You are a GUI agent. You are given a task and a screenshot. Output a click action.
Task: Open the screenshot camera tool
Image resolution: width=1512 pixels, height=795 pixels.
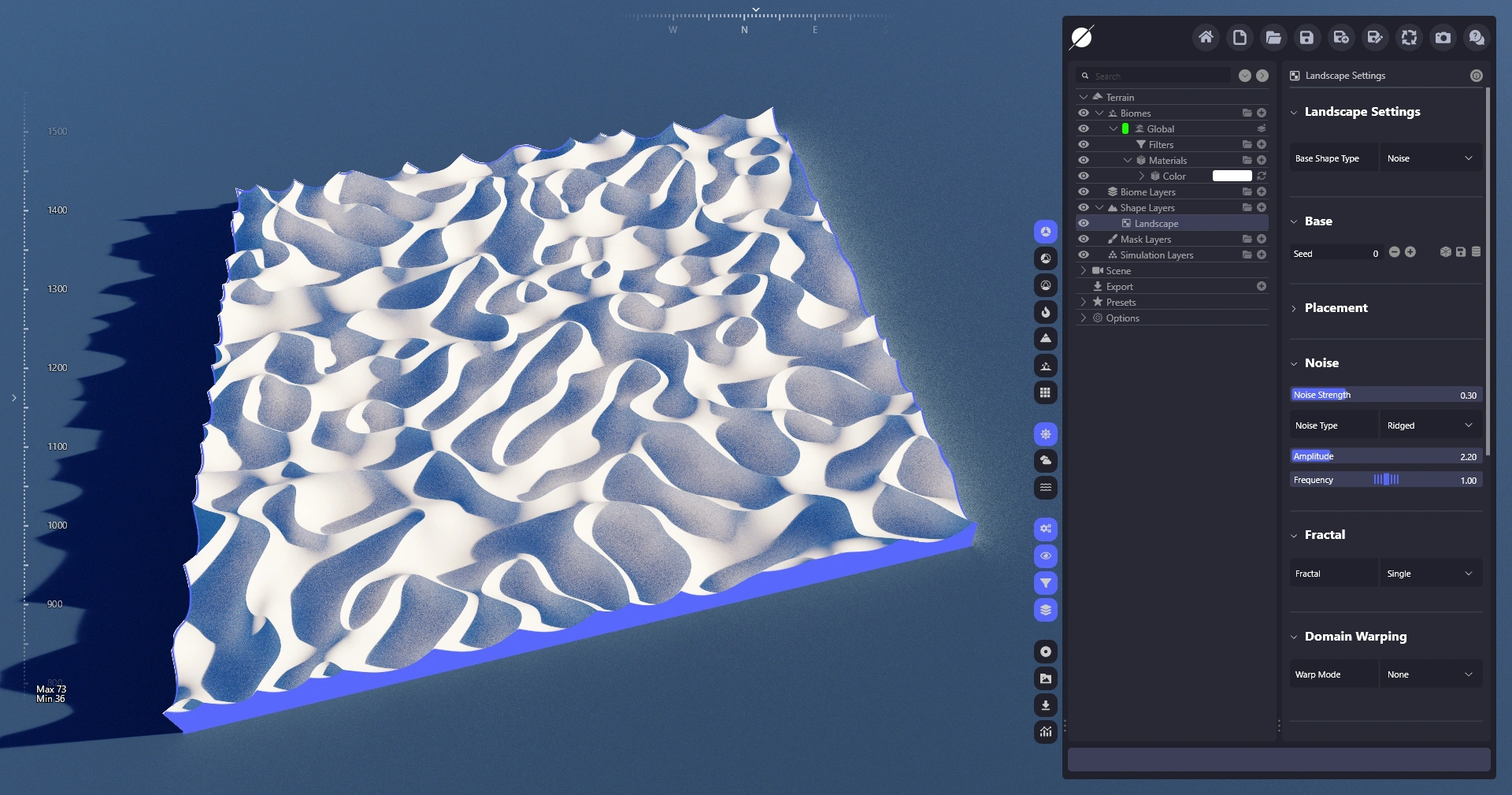point(1443,37)
